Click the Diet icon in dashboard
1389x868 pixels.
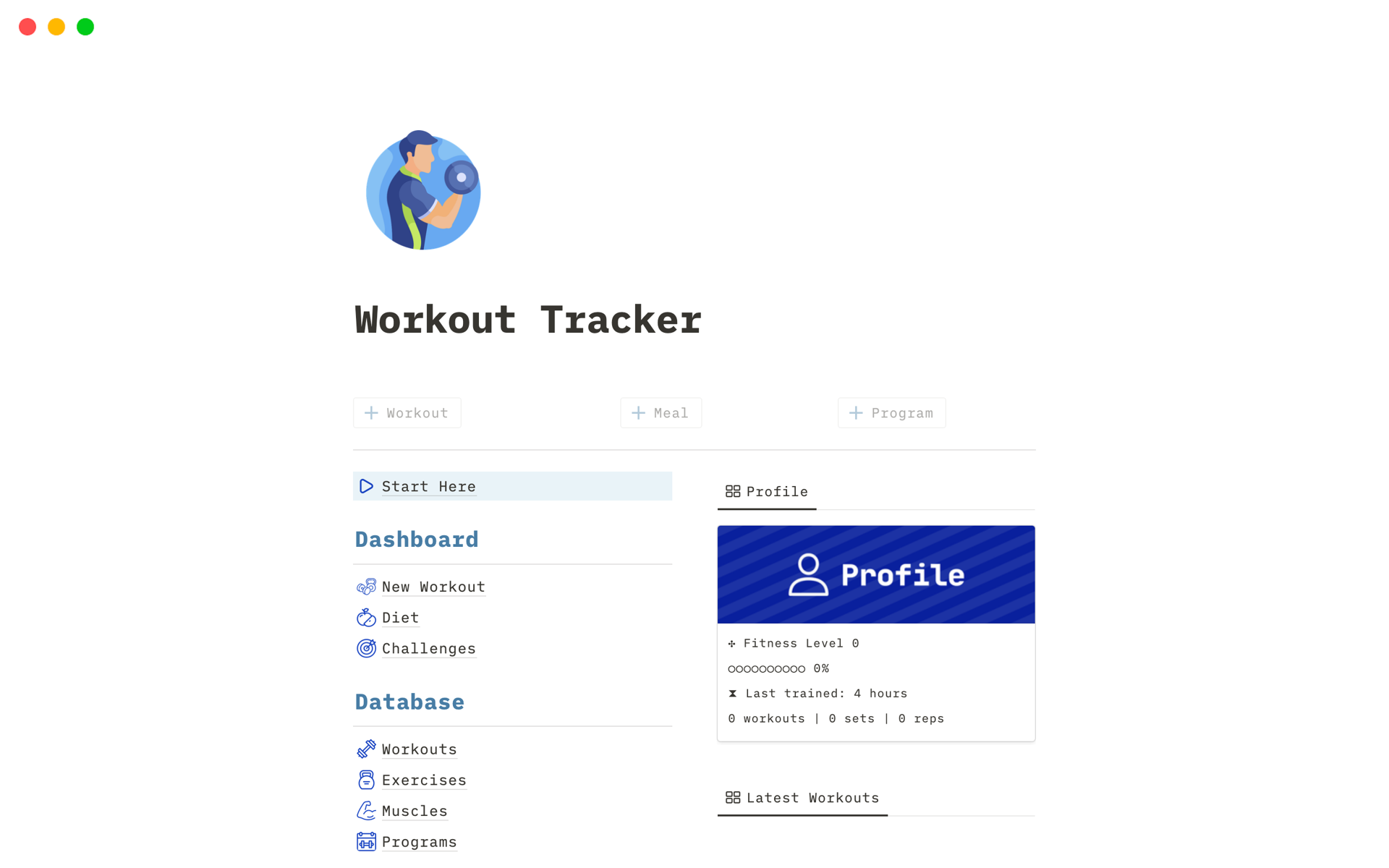[x=367, y=617]
